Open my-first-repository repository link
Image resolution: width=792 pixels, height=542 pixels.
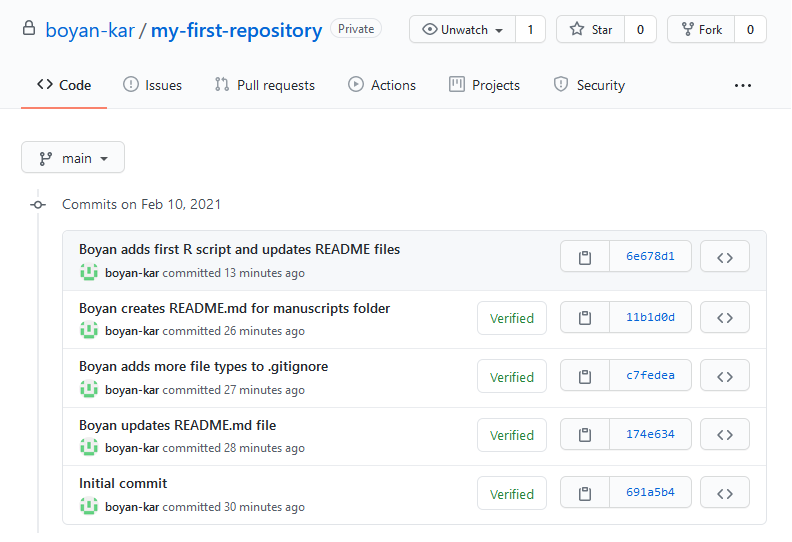pos(236,30)
